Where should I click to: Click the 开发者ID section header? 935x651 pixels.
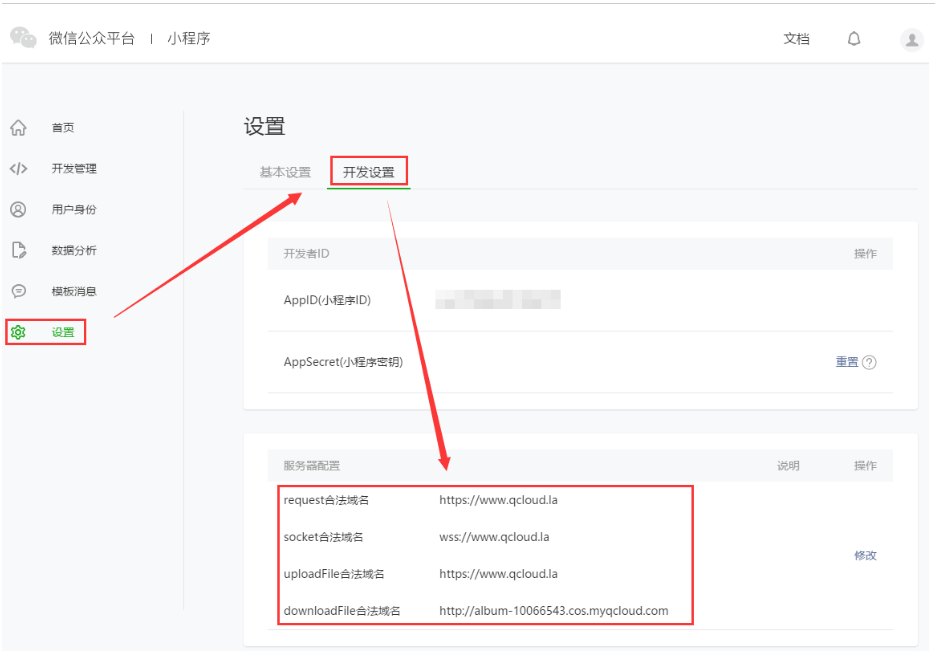click(306, 254)
